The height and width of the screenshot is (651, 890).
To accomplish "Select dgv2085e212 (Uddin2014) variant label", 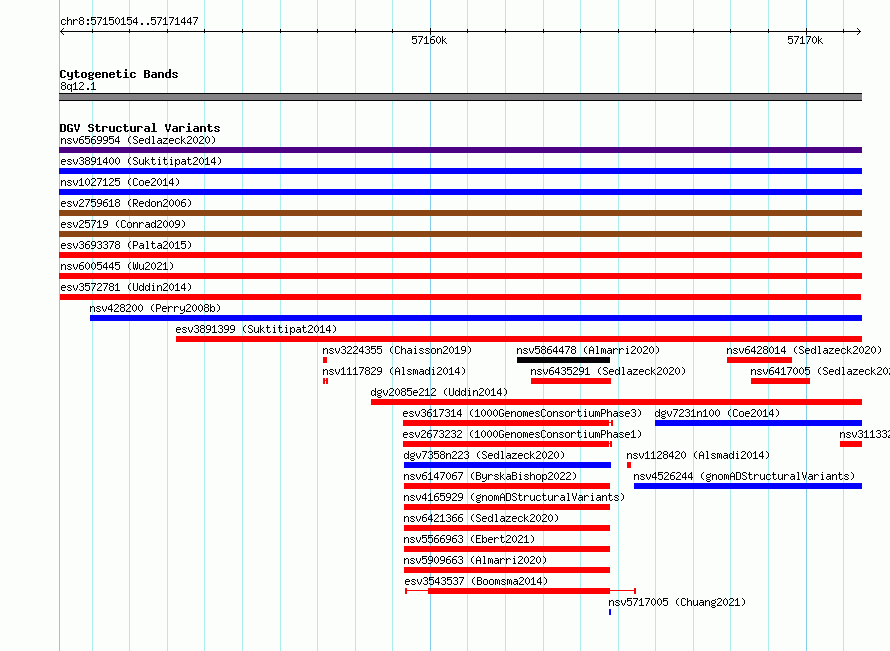I will click(x=439, y=392).
